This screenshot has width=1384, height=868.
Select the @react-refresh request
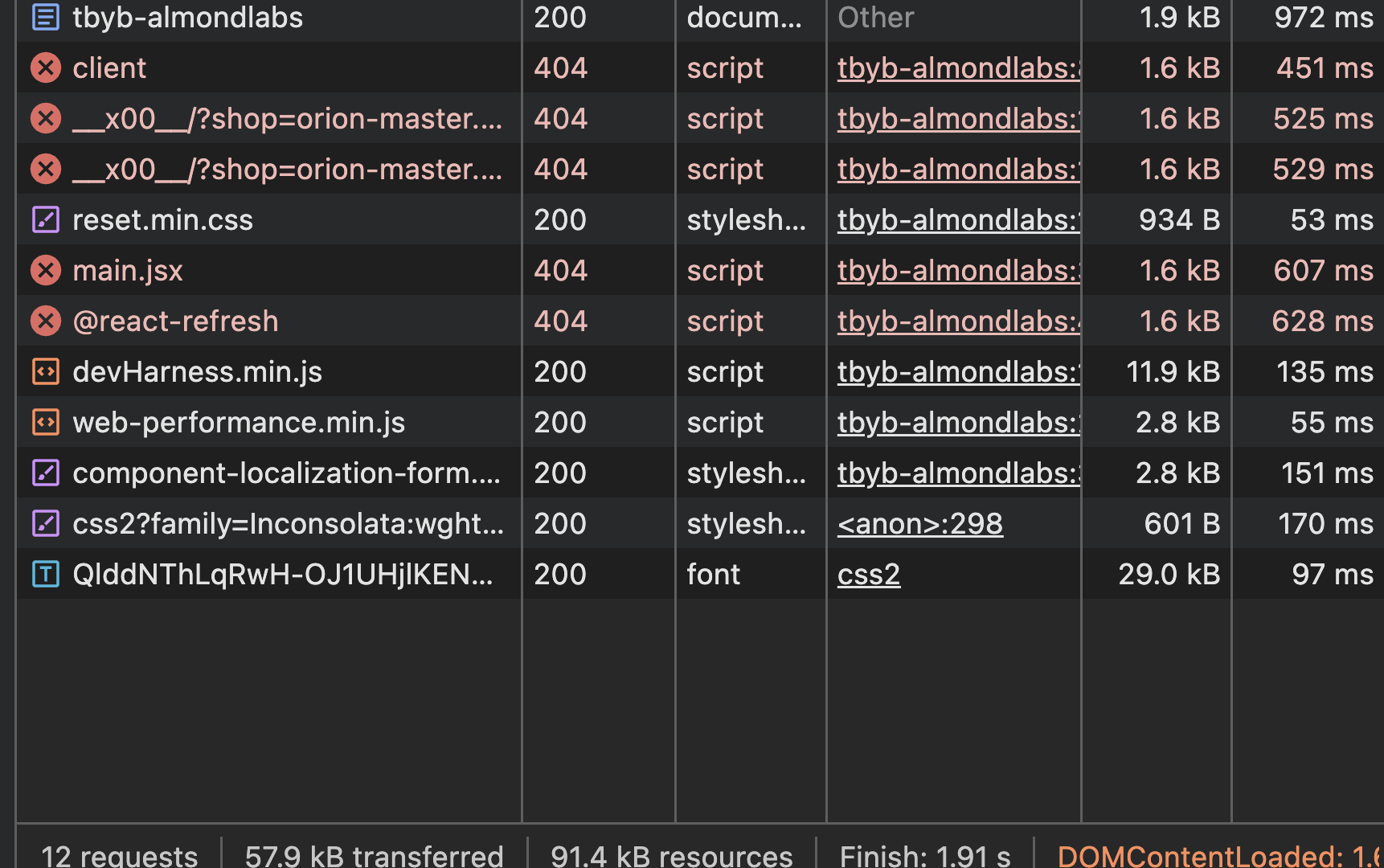click(700, 321)
